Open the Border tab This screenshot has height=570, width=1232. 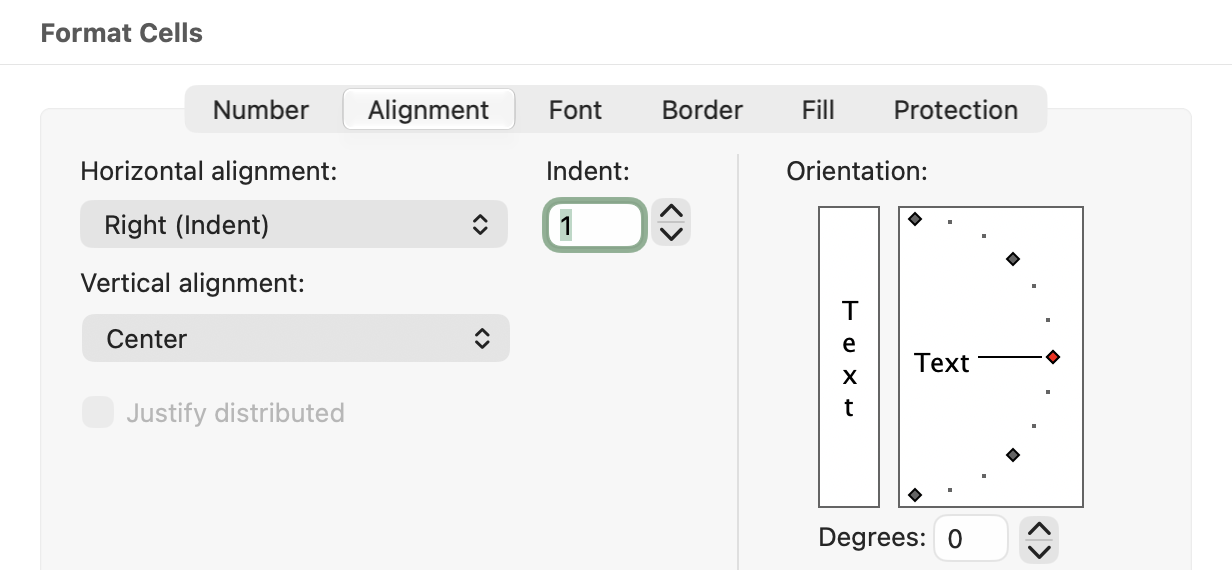tap(702, 110)
